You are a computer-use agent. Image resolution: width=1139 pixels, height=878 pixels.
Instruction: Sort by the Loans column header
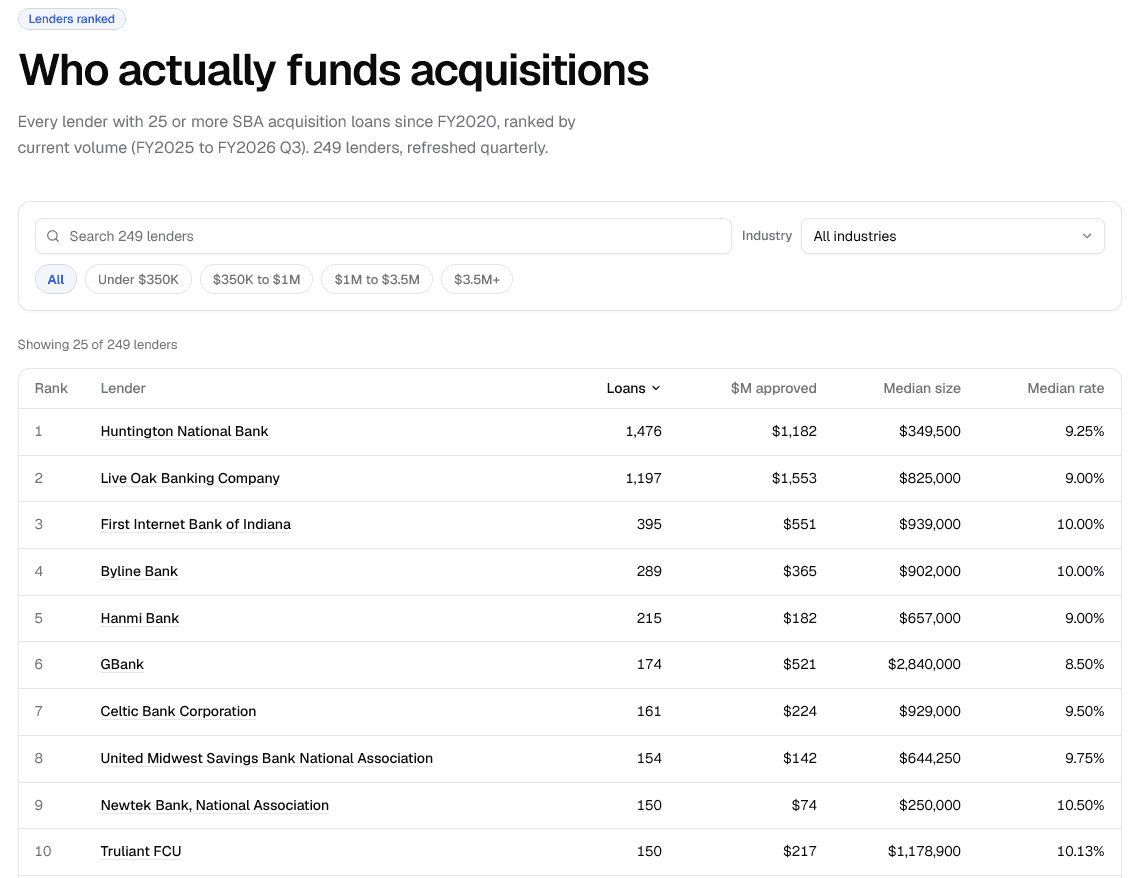pos(633,389)
